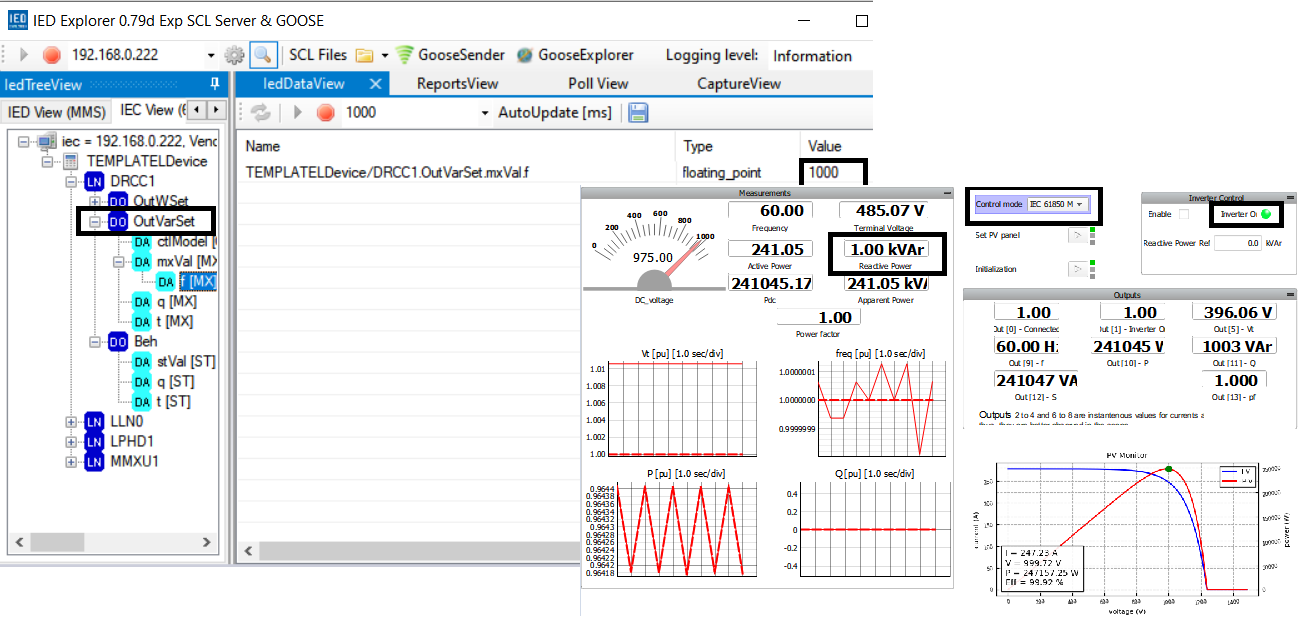Screen dimensions: 1305x630
Task: Open SCL Files folder icon
Action: pyautogui.click(x=364, y=55)
